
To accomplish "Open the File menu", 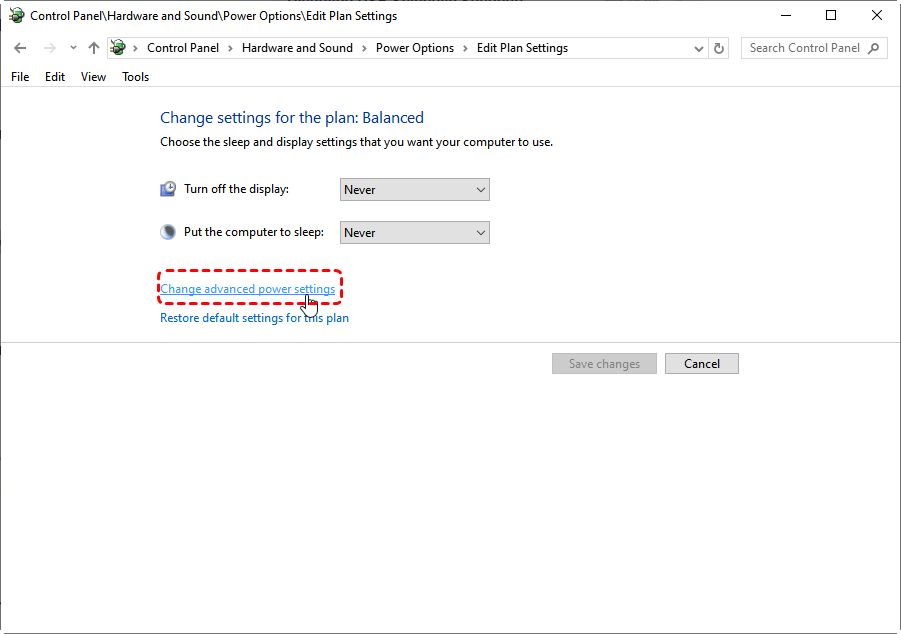I will click(x=20, y=77).
